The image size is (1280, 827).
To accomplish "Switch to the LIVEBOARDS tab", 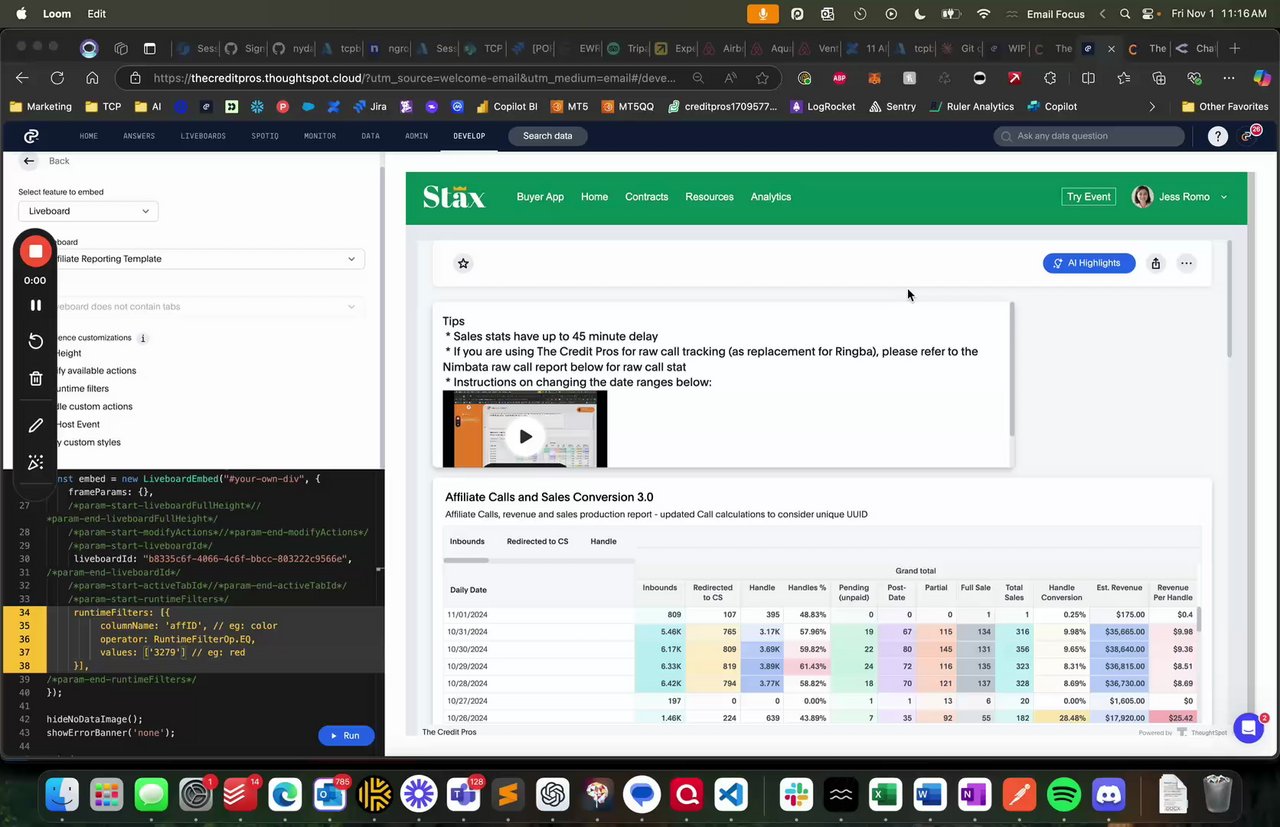I will pyautogui.click(x=203, y=136).
